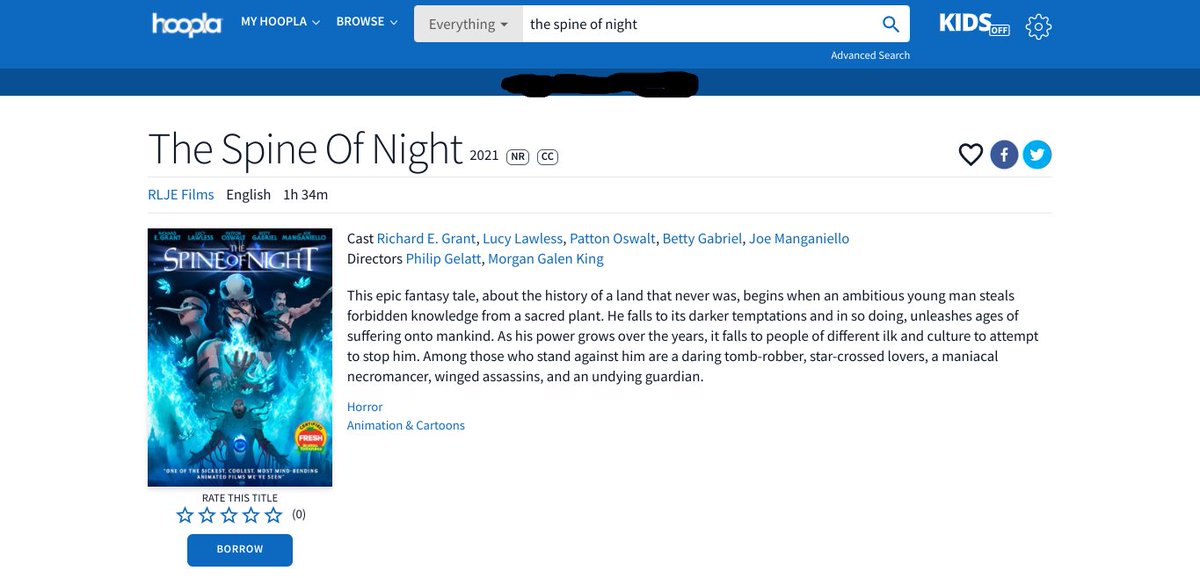Open the Advanced Search link

tap(870, 55)
